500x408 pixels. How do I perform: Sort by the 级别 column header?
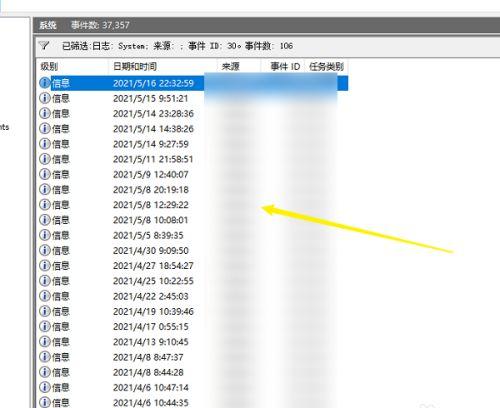click(73, 66)
